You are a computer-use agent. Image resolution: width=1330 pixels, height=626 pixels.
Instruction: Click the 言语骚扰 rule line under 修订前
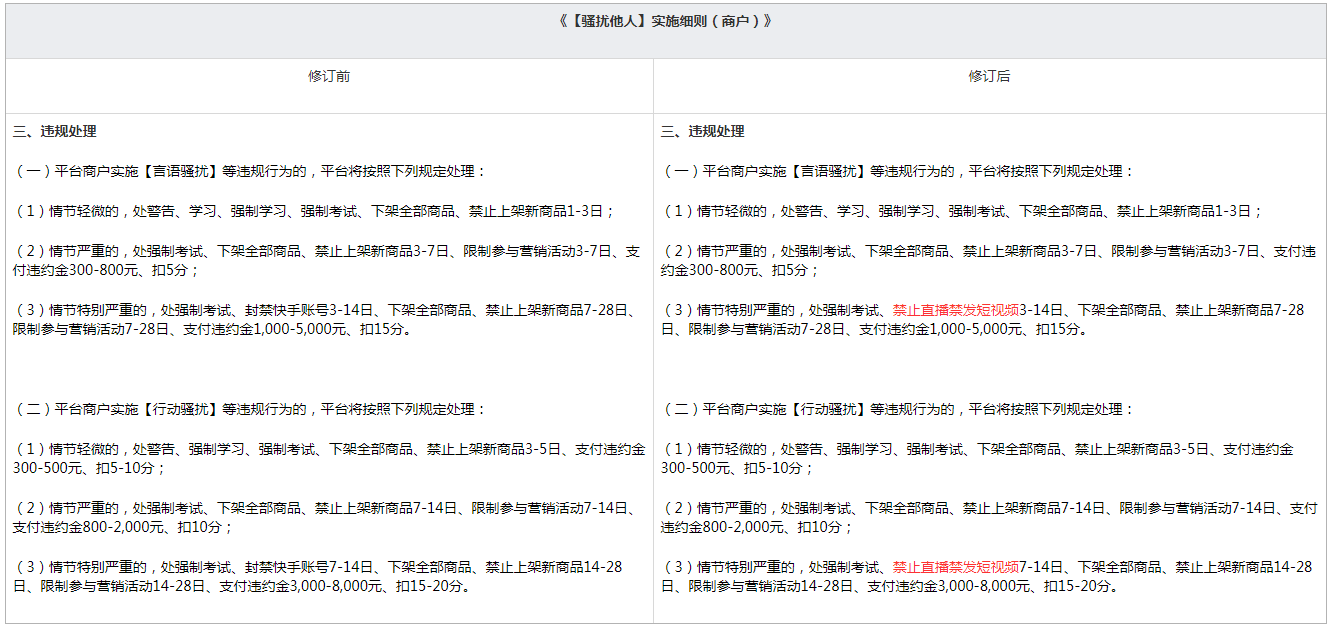pos(250,171)
